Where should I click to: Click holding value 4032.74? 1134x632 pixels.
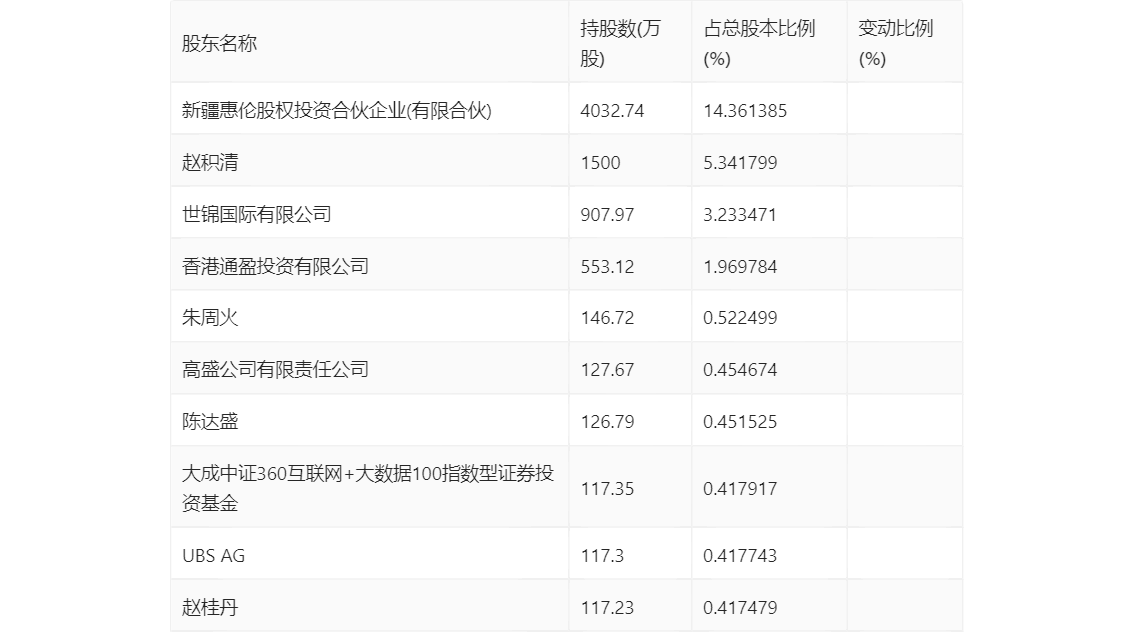point(612,111)
